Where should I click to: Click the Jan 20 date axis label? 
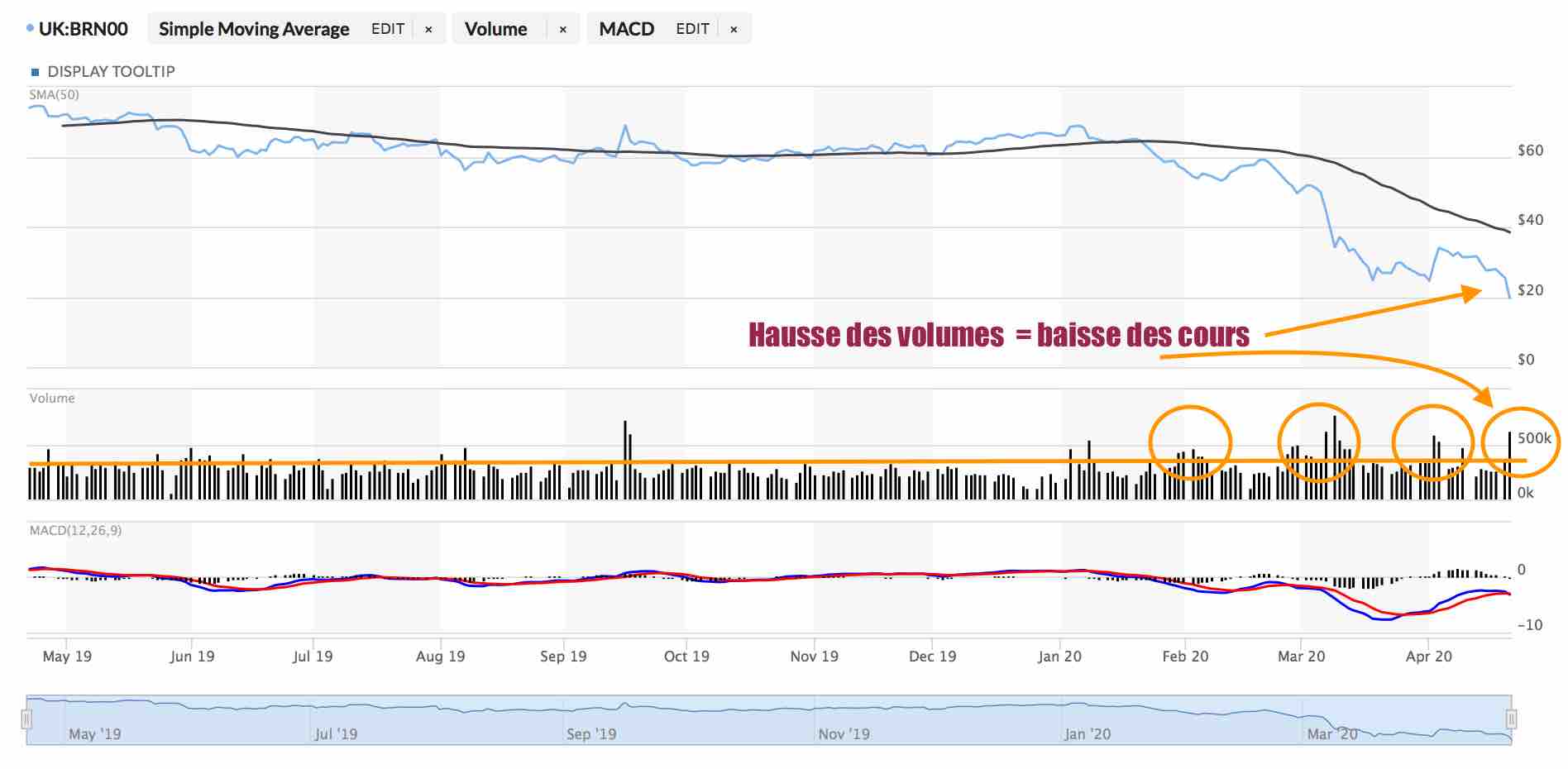pos(1059,657)
